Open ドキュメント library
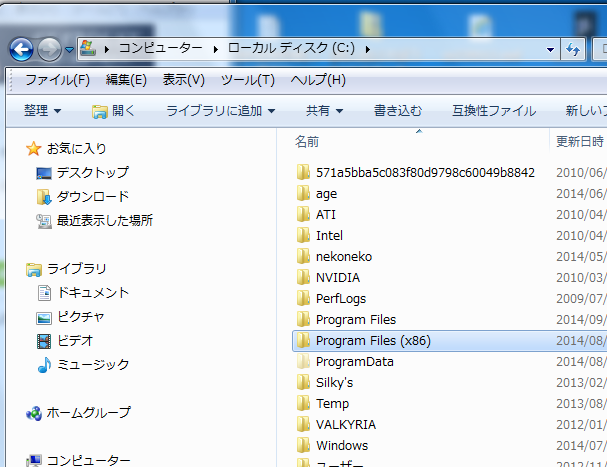 93,292
